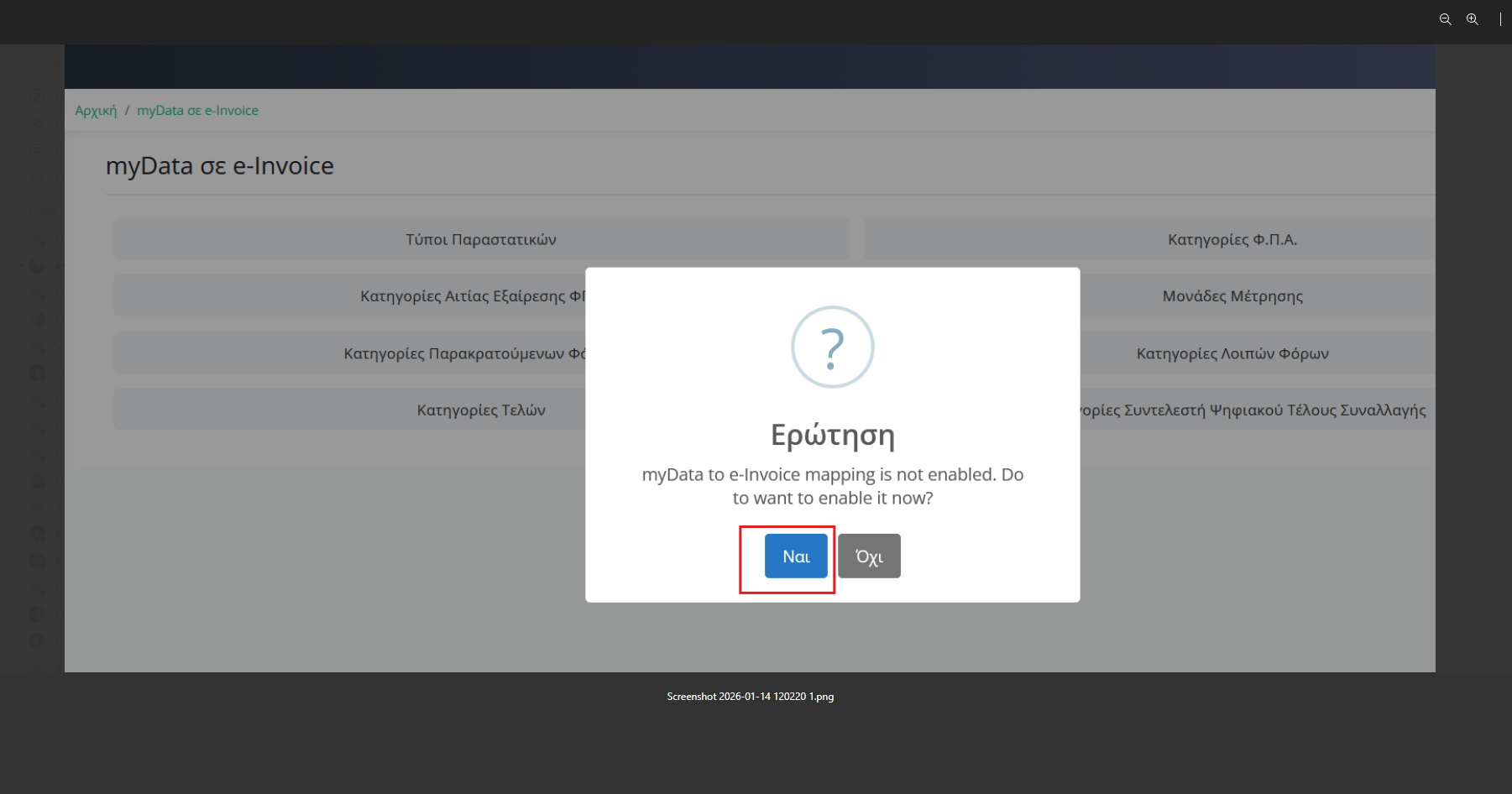Click the zoom in magnifier icon
The image size is (1512, 794).
click(1472, 19)
